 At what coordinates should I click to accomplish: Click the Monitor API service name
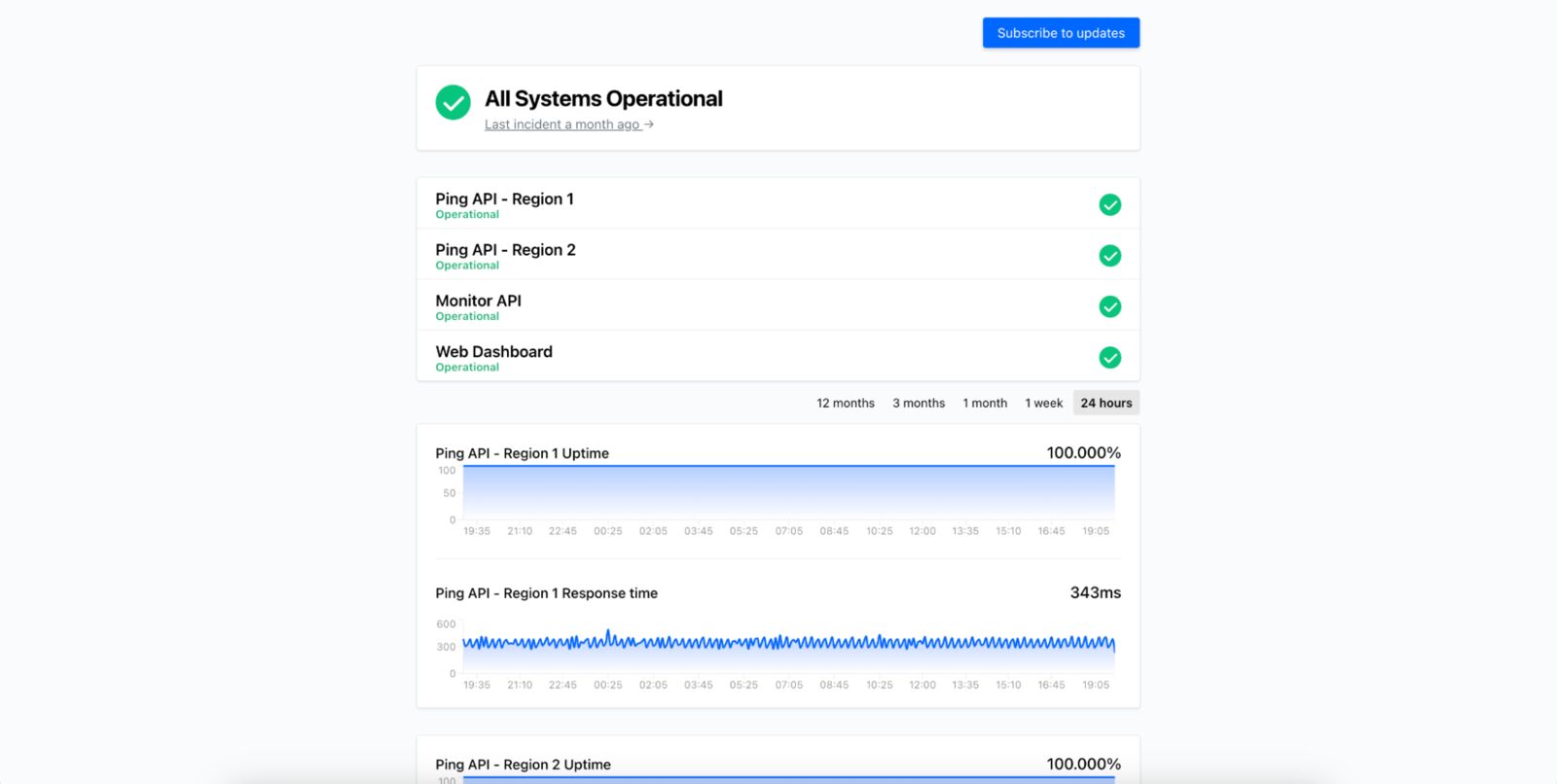[478, 301]
